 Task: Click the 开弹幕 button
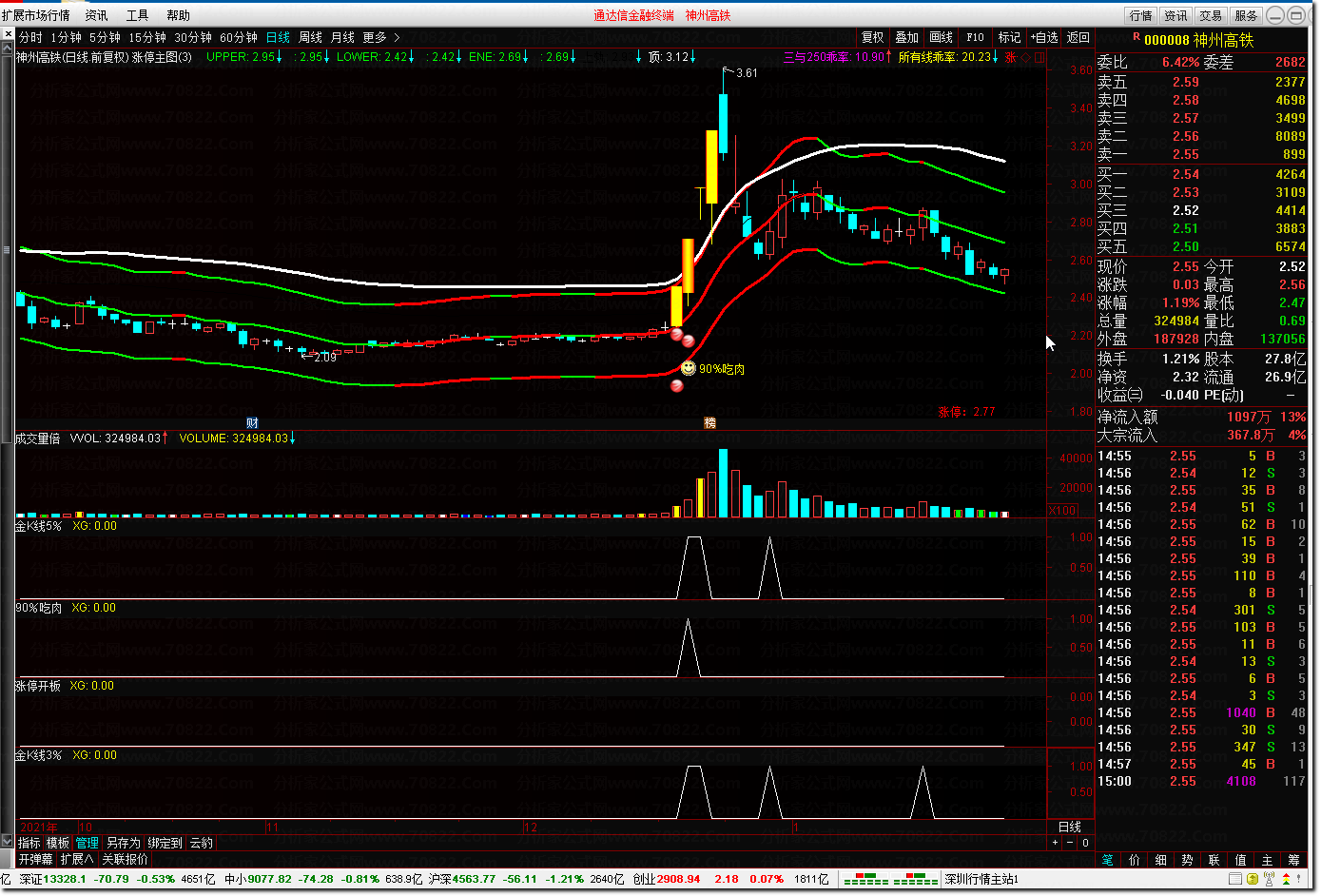coord(36,859)
